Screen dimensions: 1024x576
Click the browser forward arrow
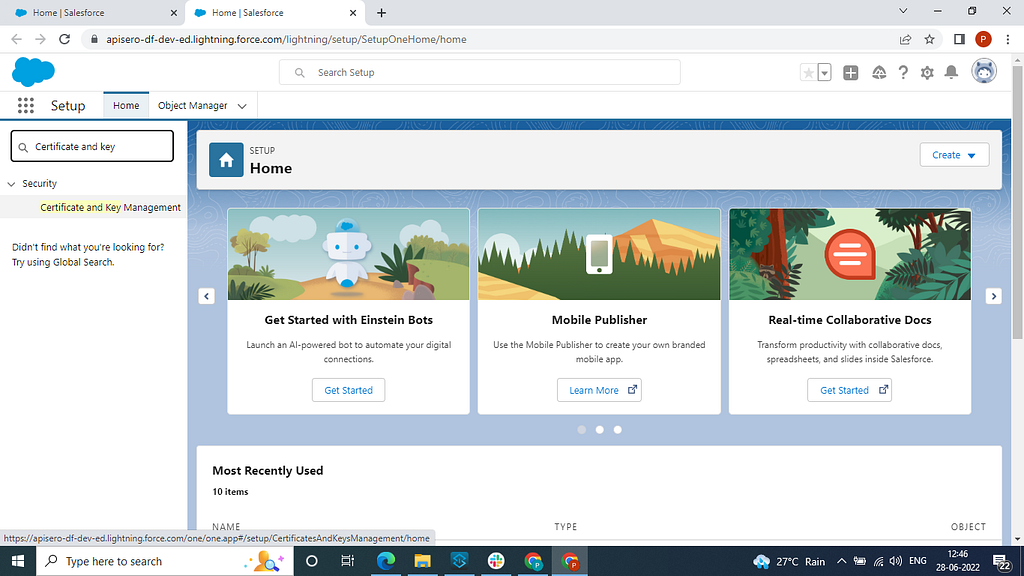[40, 39]
